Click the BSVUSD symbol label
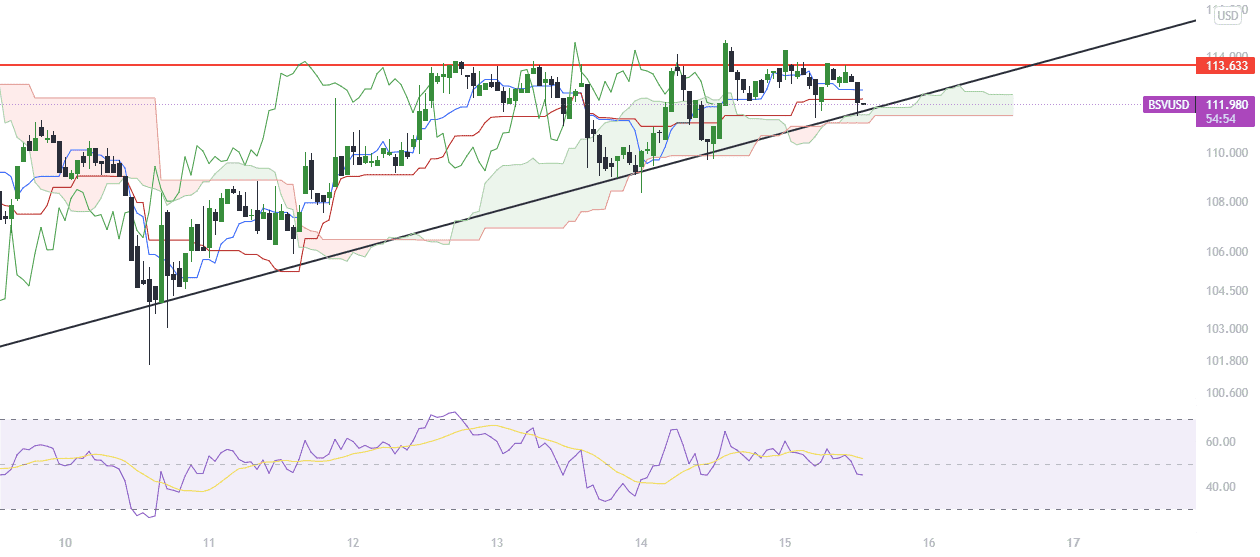This screenshot has width=1260, height=557. tap(1168, 104)
